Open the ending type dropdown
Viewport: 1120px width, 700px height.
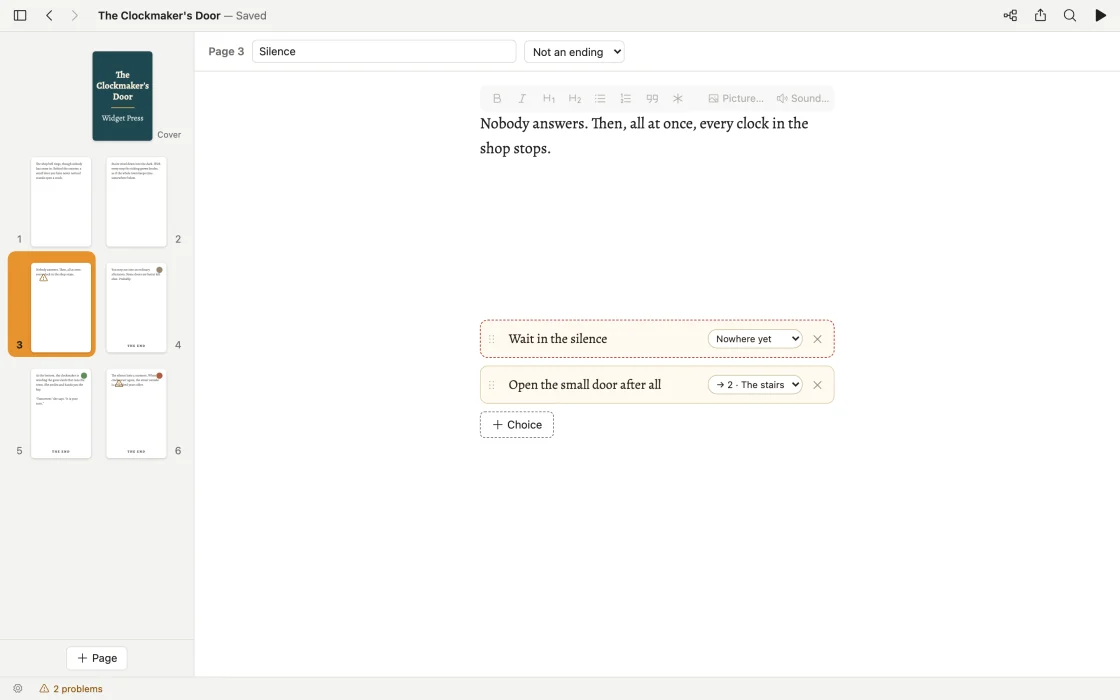coord(574,51)
